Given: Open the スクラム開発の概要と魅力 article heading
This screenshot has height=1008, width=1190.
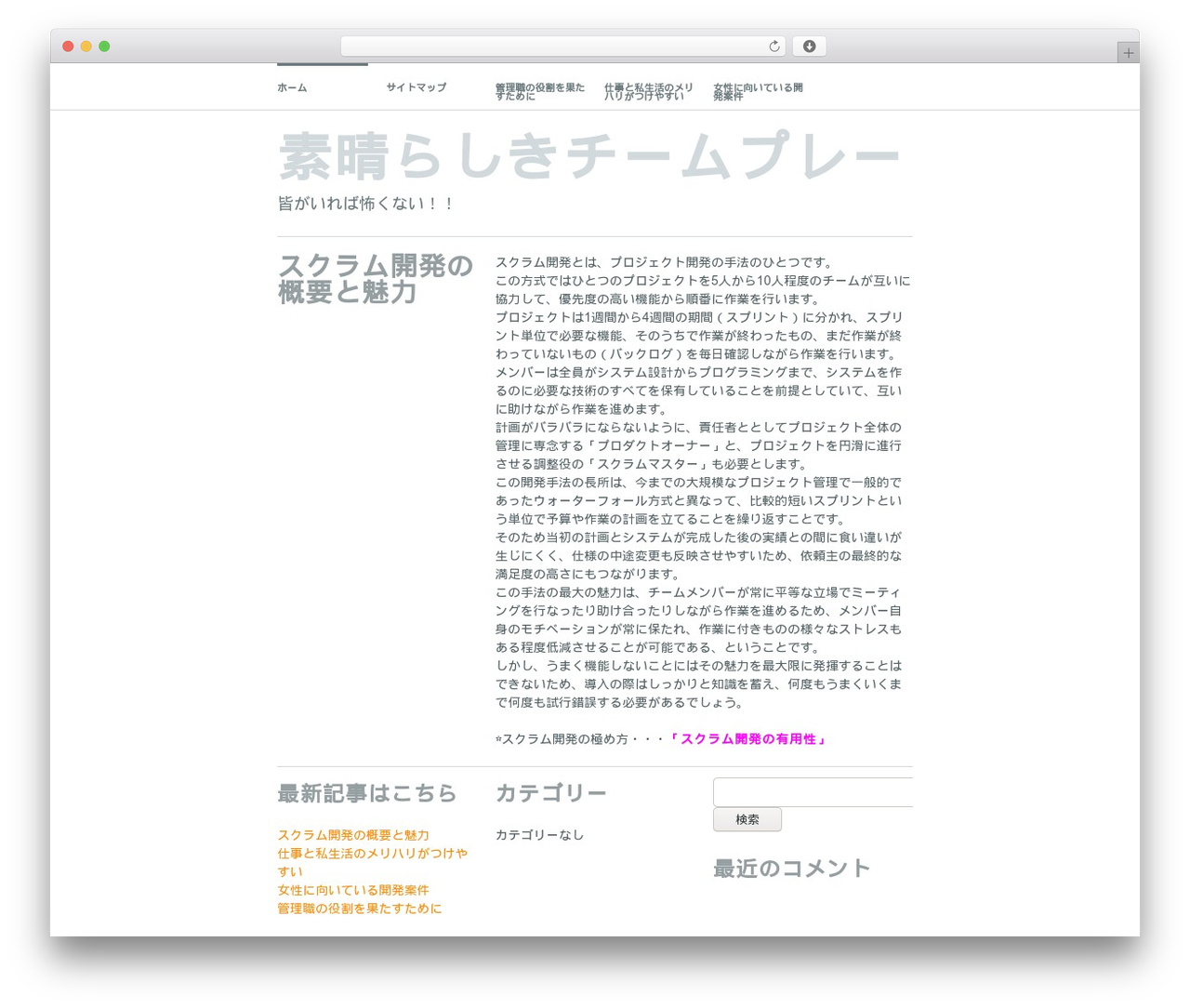Looking at the screenshot, I should click(376, 279).
